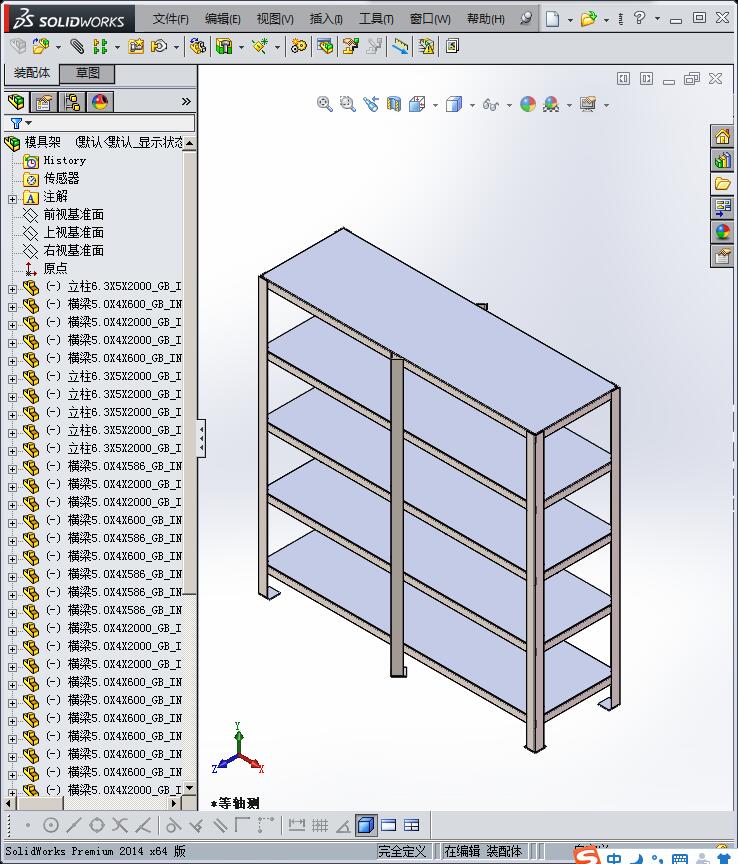738x864 pixels.
Task: Switch to Four View viewport layout
Action: tap(412, 825)
